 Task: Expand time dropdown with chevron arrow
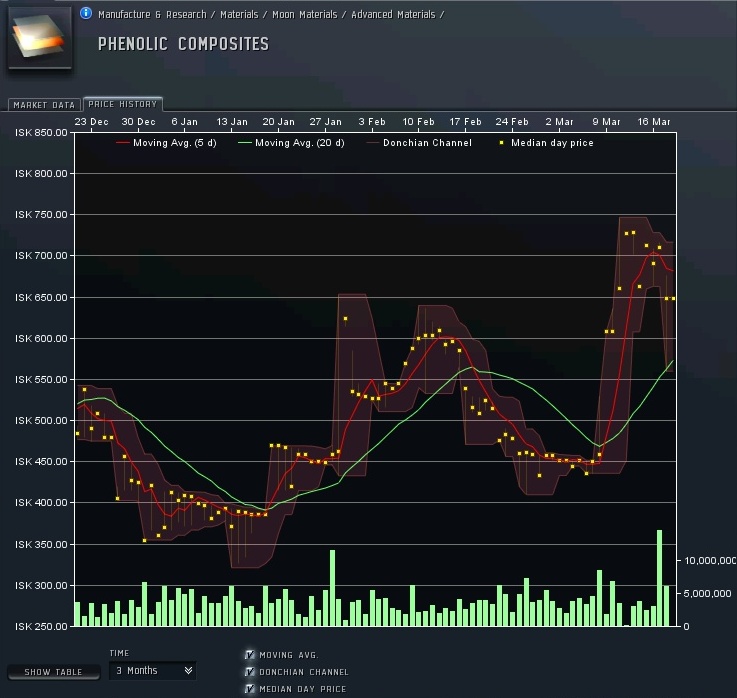click(x=188, y=670)
